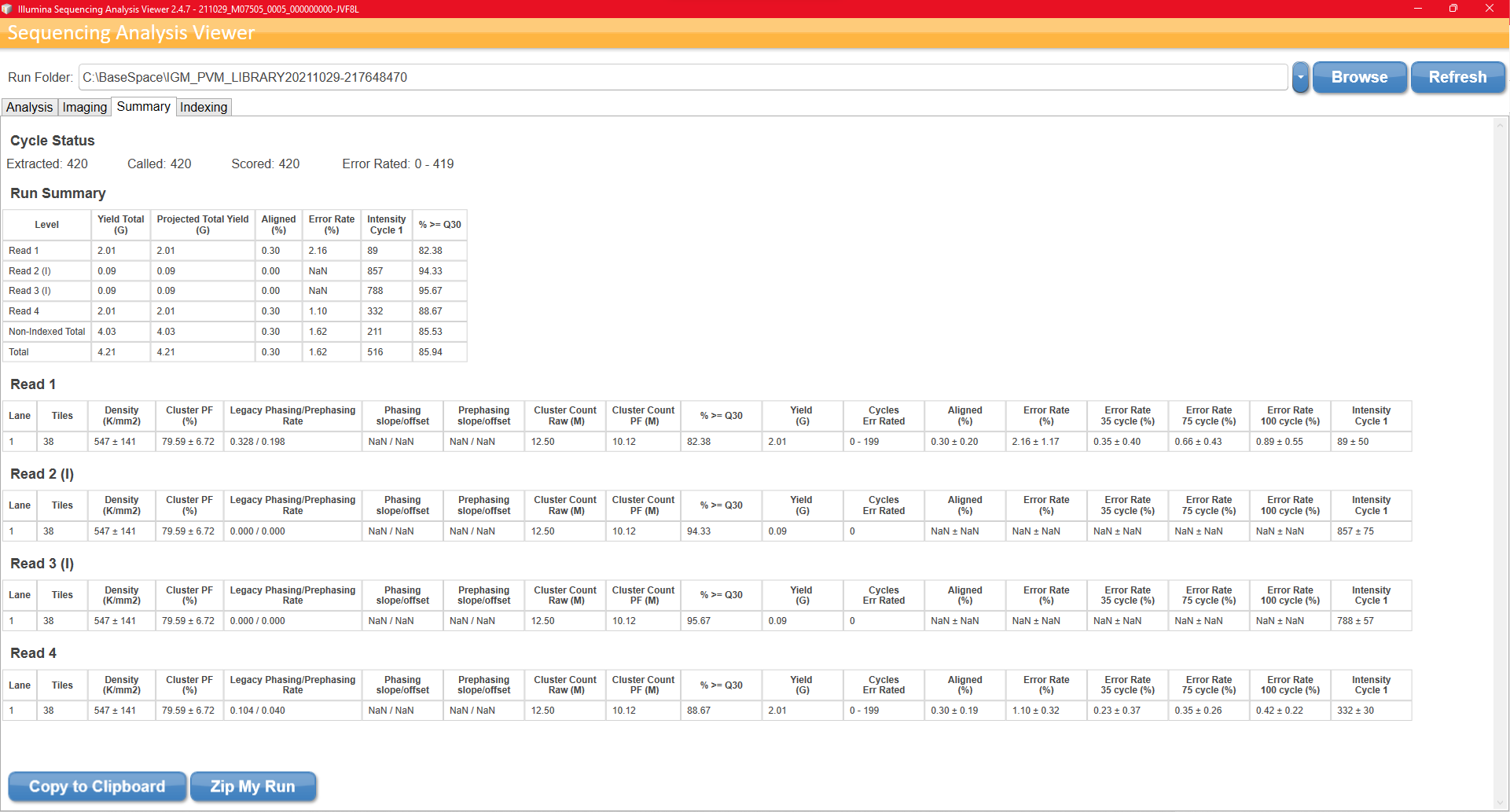Click Read 3 intensity '788 ± 57'
The image size is (1510, 812).
(1355, 621)
